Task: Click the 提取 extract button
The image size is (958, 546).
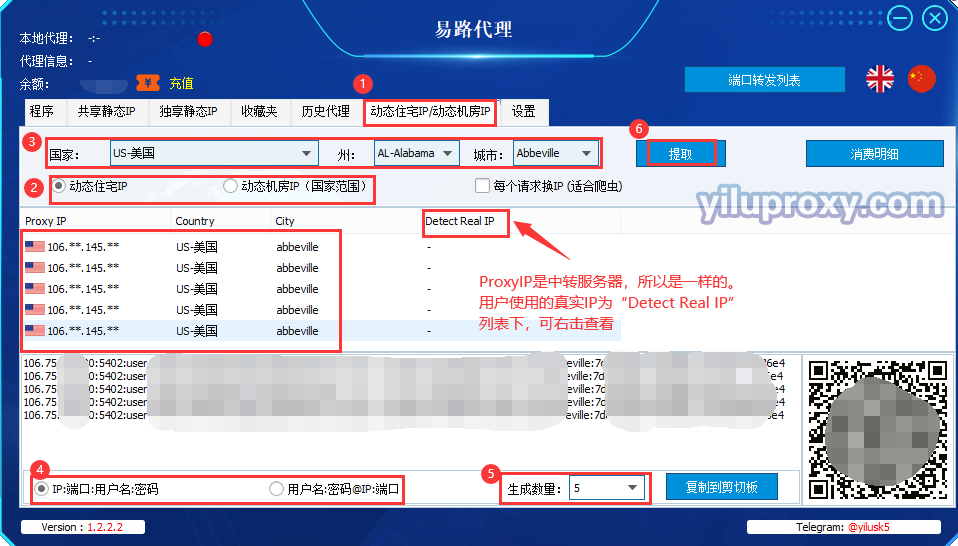Action: (681, 154)
